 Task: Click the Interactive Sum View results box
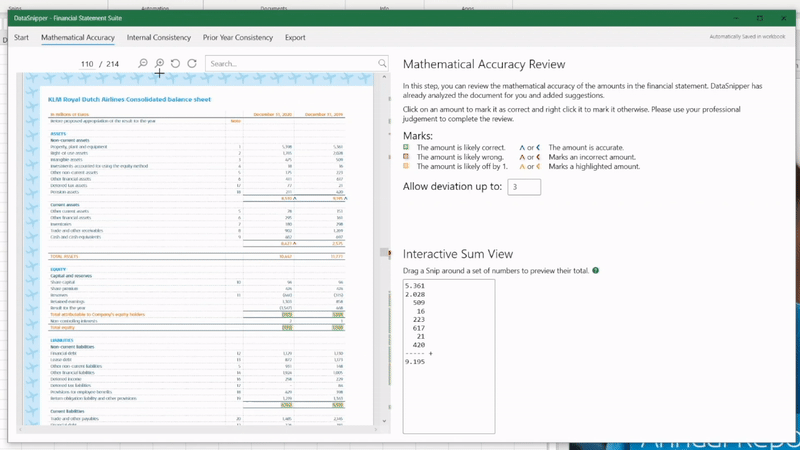click(448, 357)
